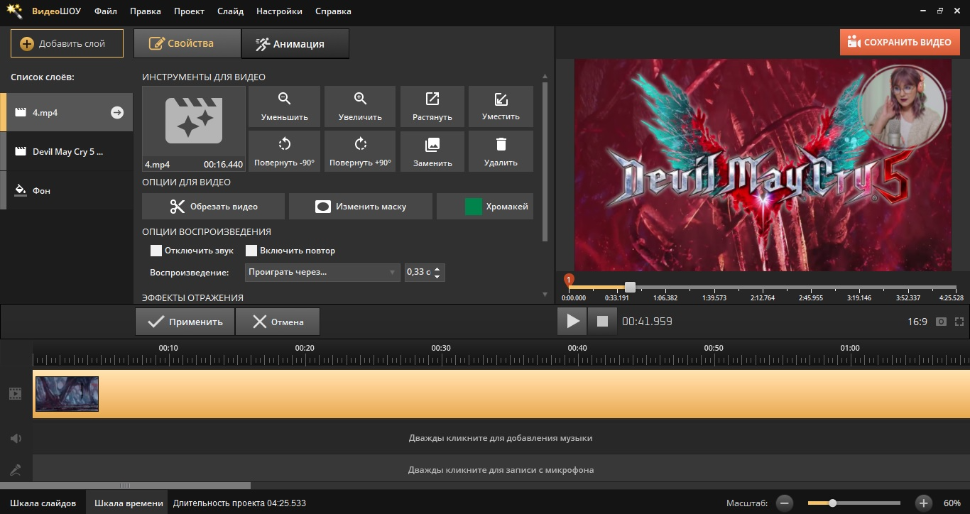Click the properties panel vertical scrollbar

tap(545, 161)
